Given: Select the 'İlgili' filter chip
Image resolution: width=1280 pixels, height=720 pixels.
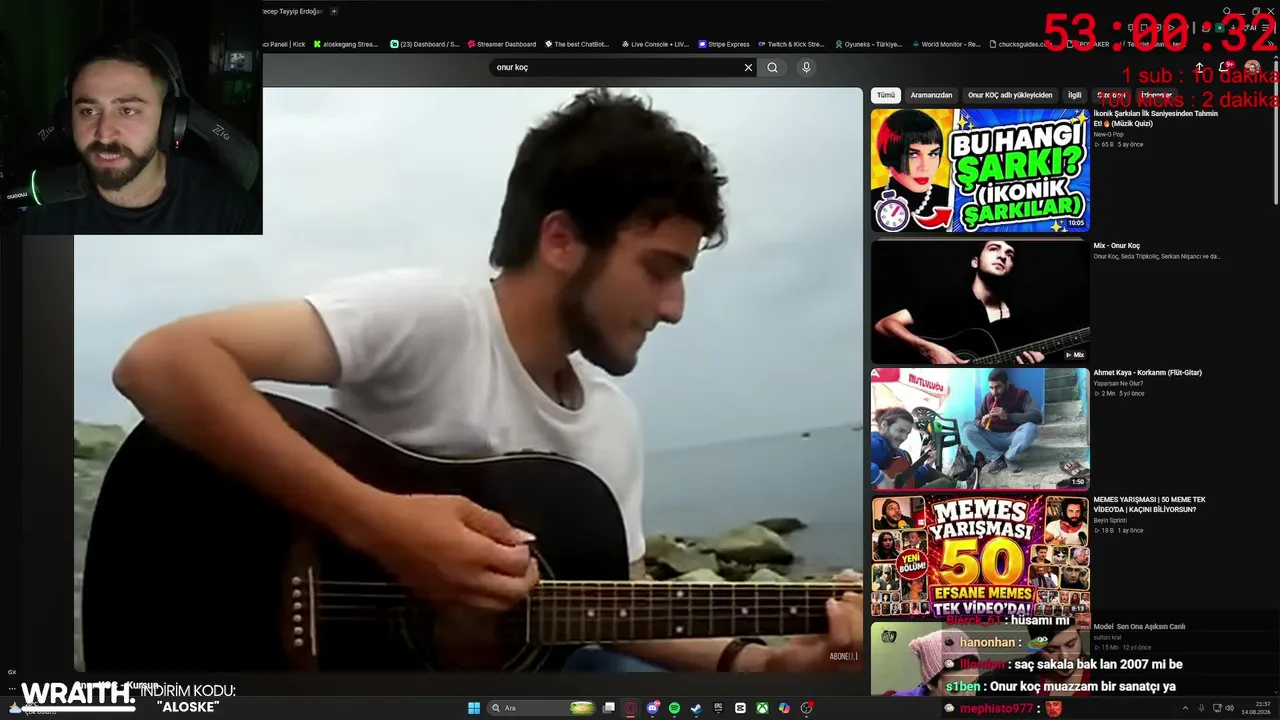Looking at the screenshot, I should 1074,95.
